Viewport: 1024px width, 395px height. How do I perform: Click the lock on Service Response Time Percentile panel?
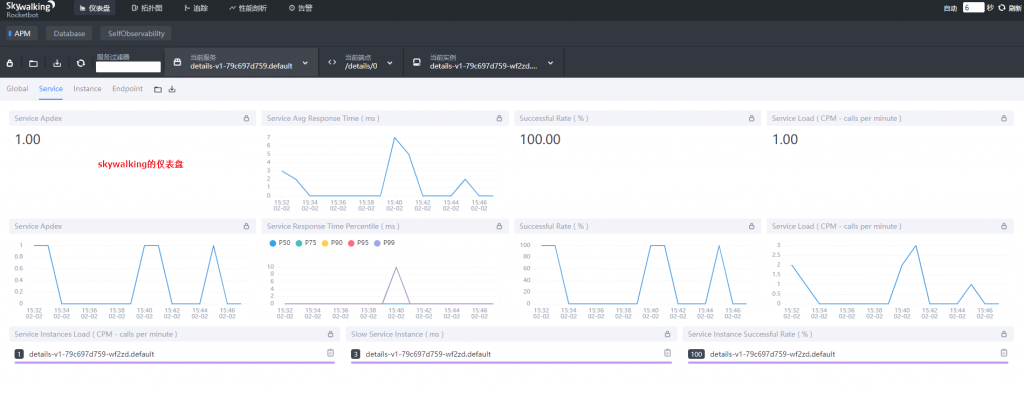click(499, 227)
